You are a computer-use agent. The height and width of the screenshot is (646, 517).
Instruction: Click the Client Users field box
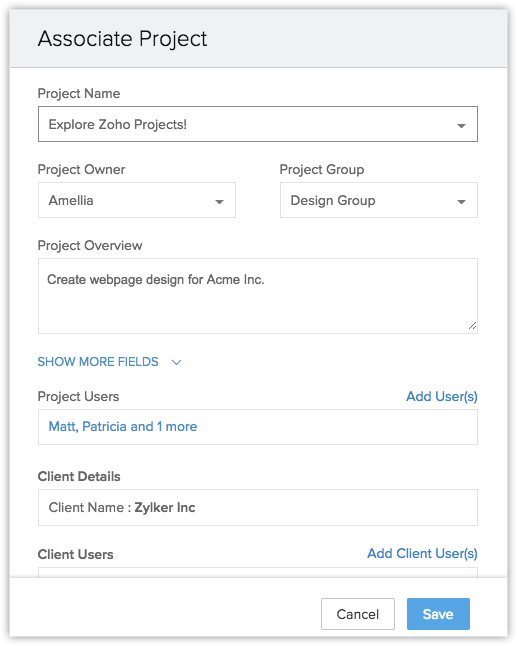pos(258,572)
